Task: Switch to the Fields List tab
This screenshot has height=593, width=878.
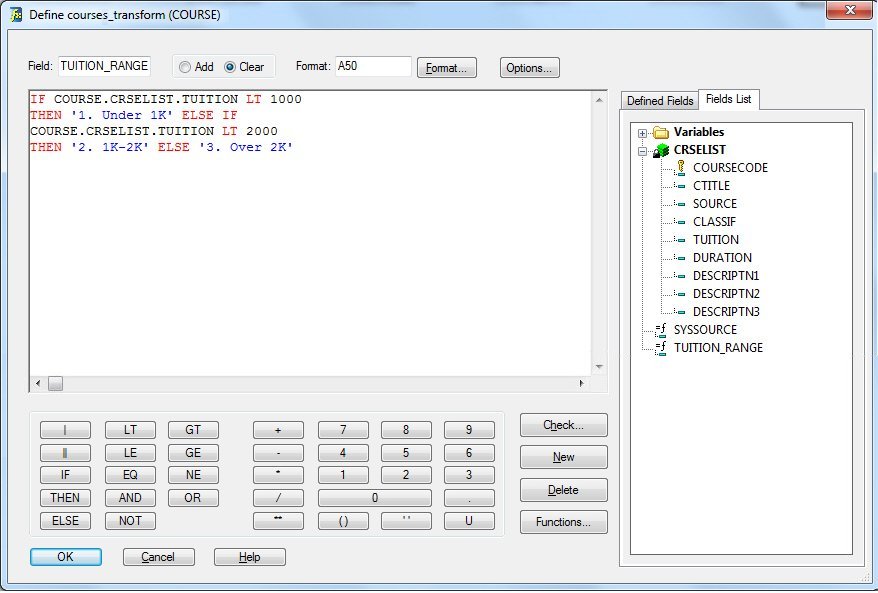Action: 728,99
